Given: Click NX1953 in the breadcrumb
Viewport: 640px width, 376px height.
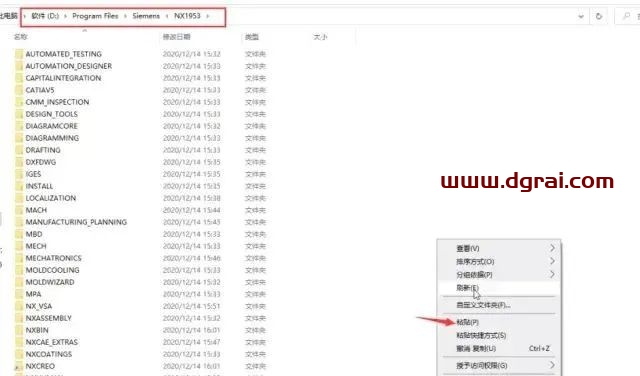Looking at the screenshot, I should 187,16.
